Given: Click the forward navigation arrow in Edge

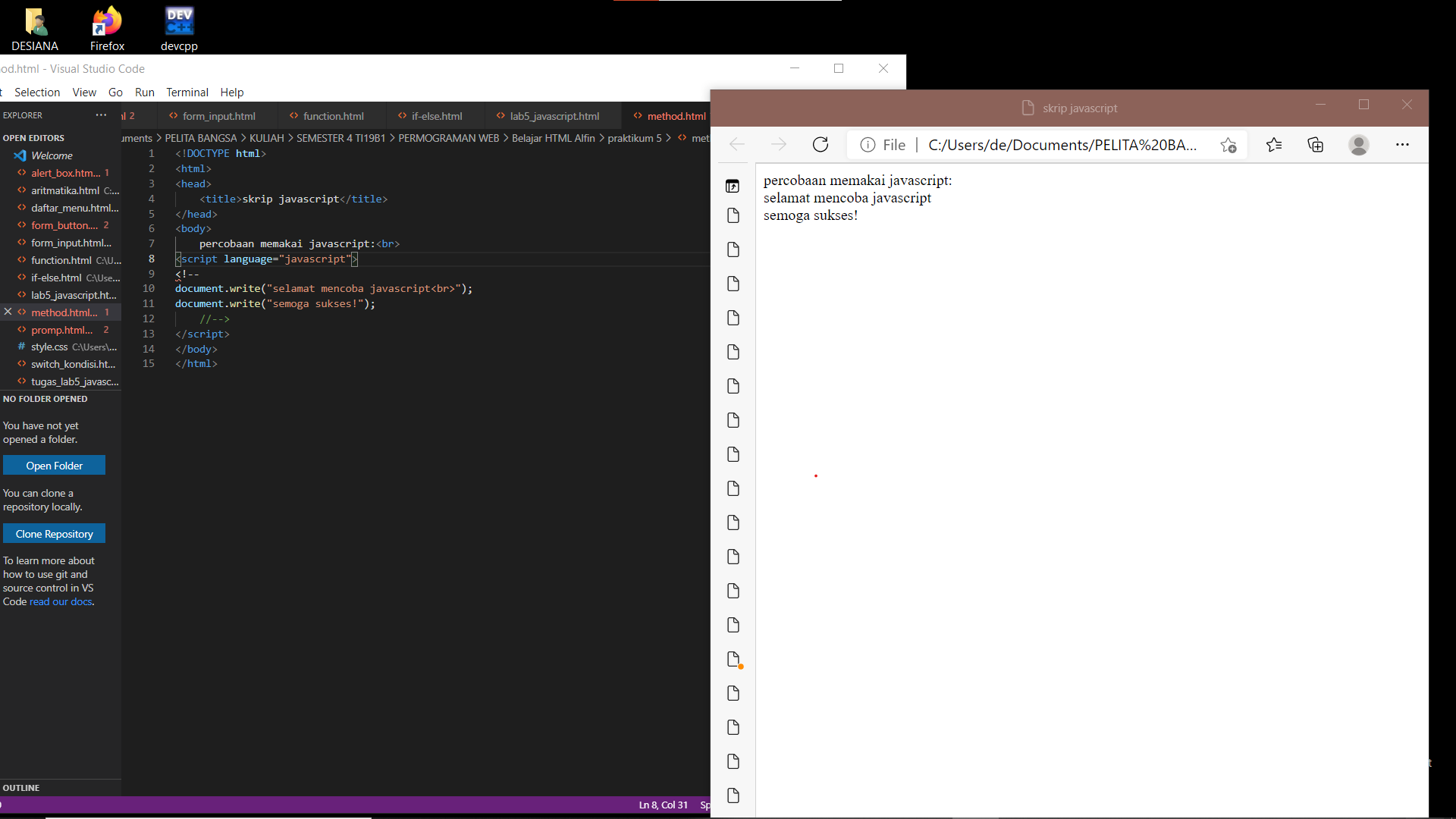Looking at the screenshot, I should click(778, 144).
